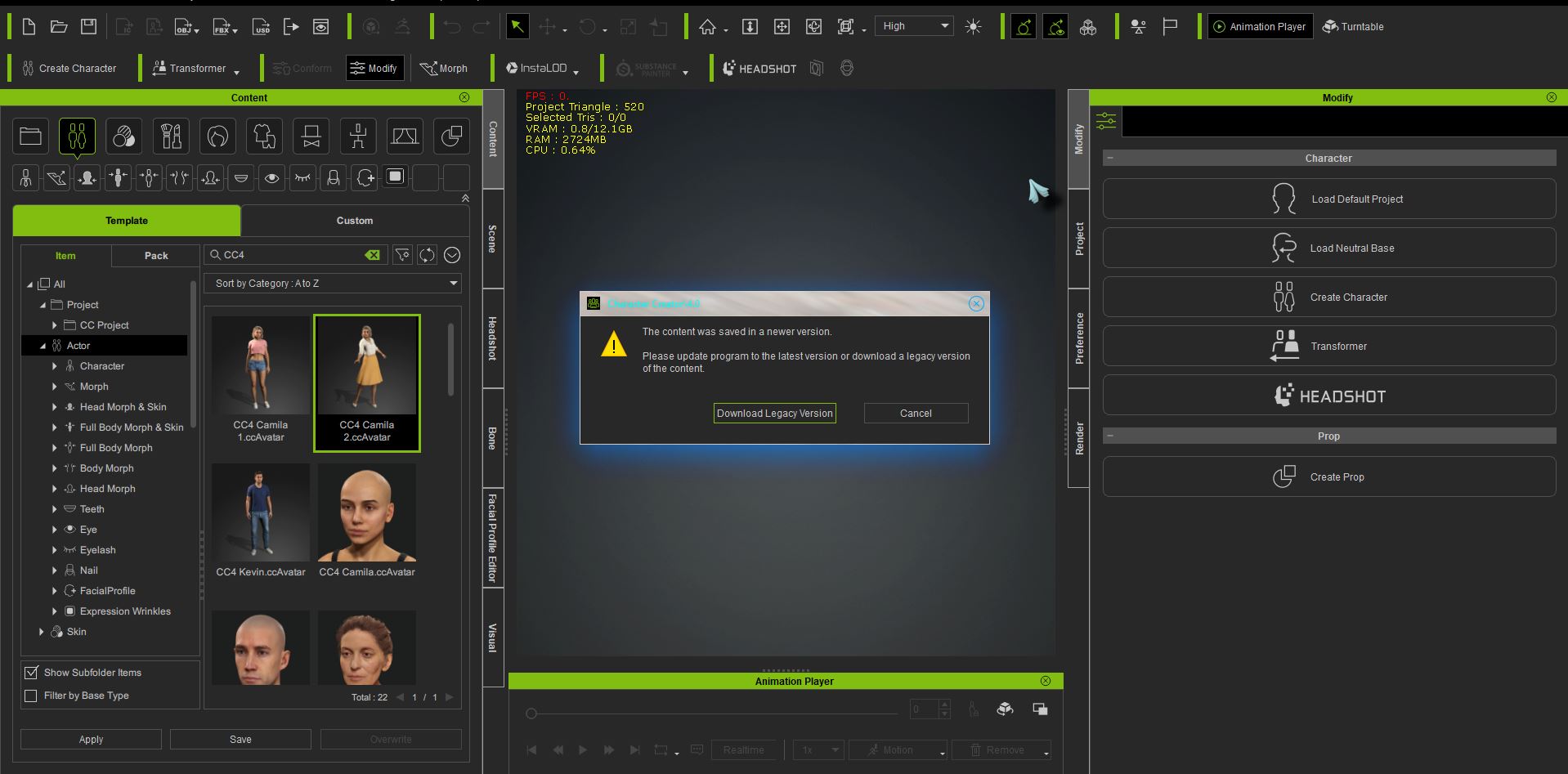This screenshot has height=774, width=1568.
Task: Click Load Neutral Base button
Action: click(1328, 248)
